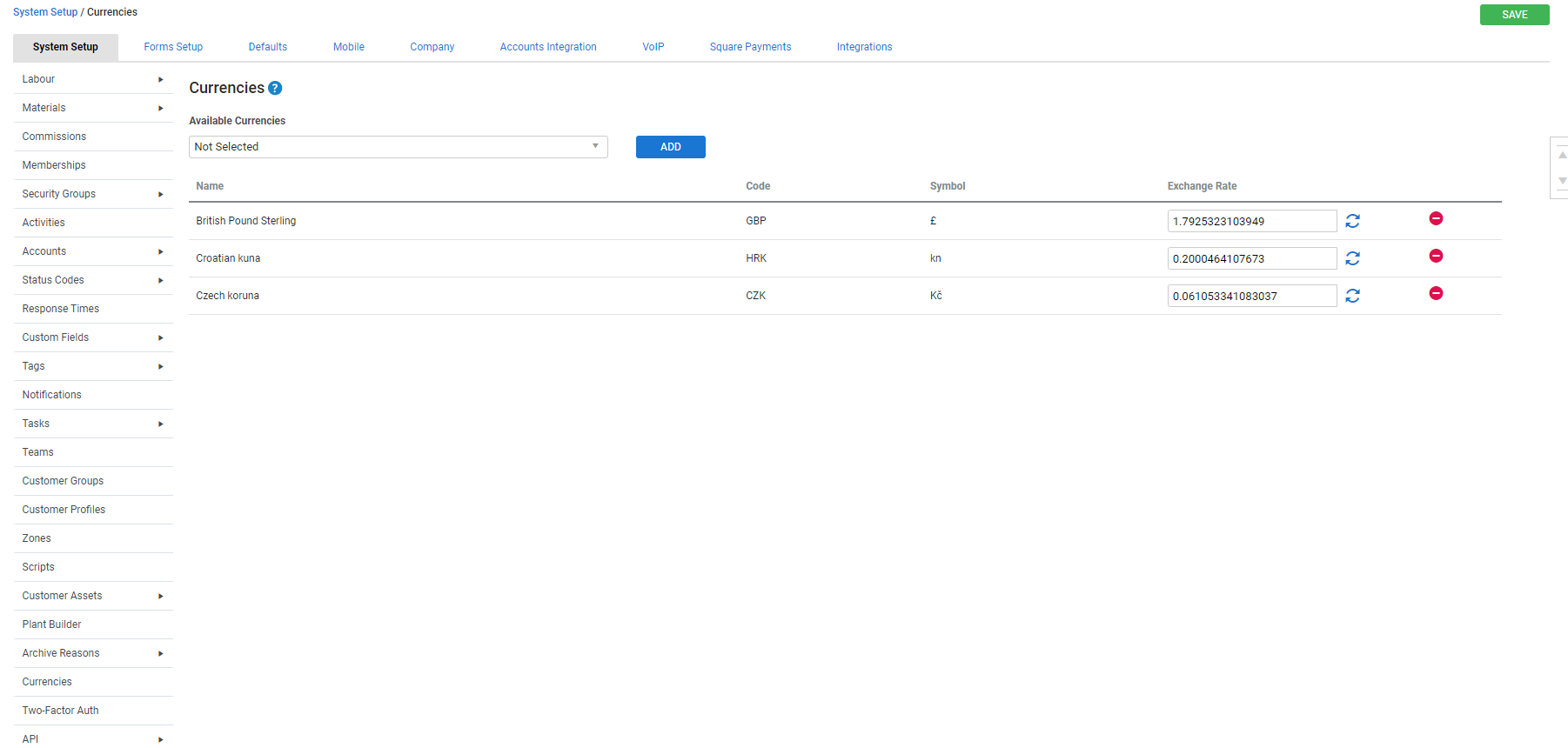Open Customer Profiles from the sidebar
The width and height of the screenshot is (1568, 748).
64,510
